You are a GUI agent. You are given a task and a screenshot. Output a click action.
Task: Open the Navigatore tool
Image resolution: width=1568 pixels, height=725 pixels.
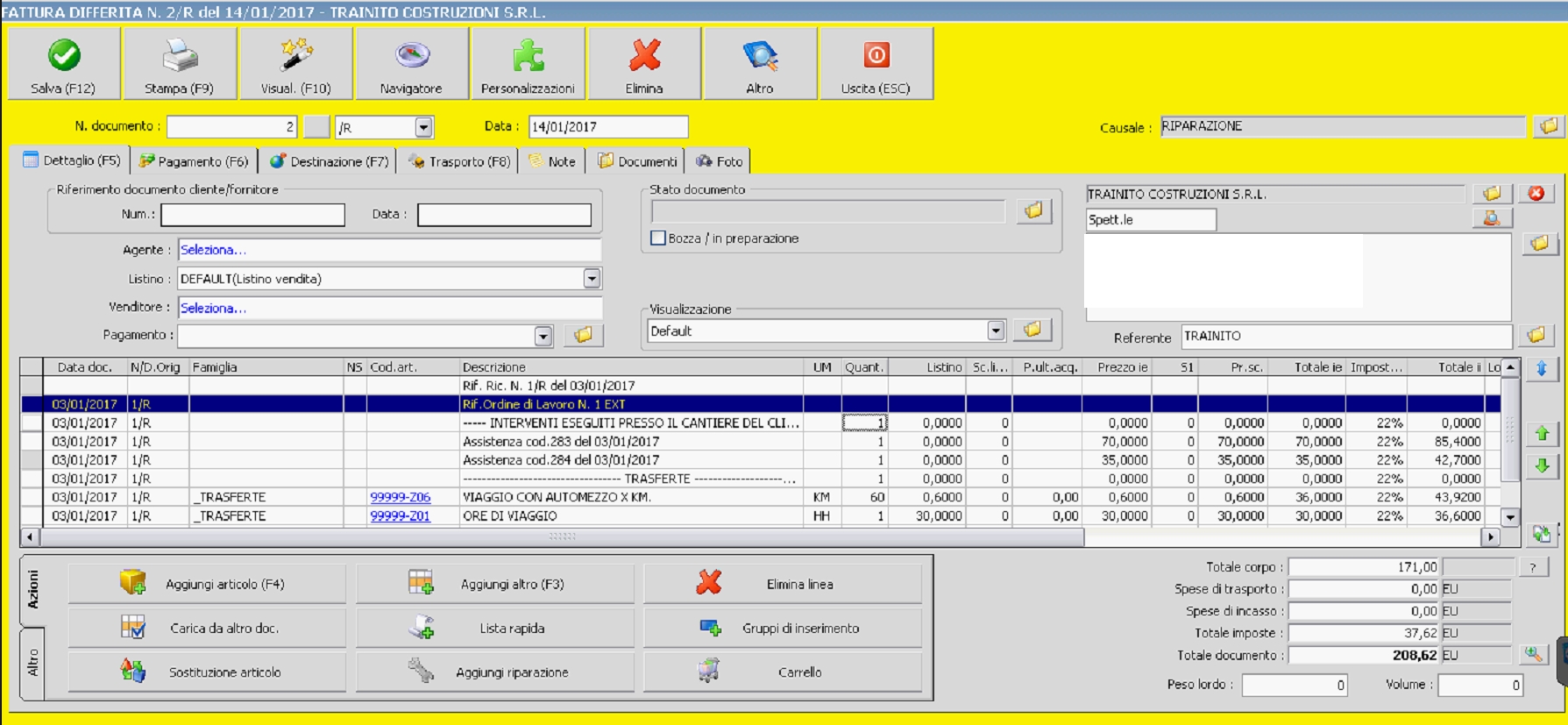click(x=411, y=63)
